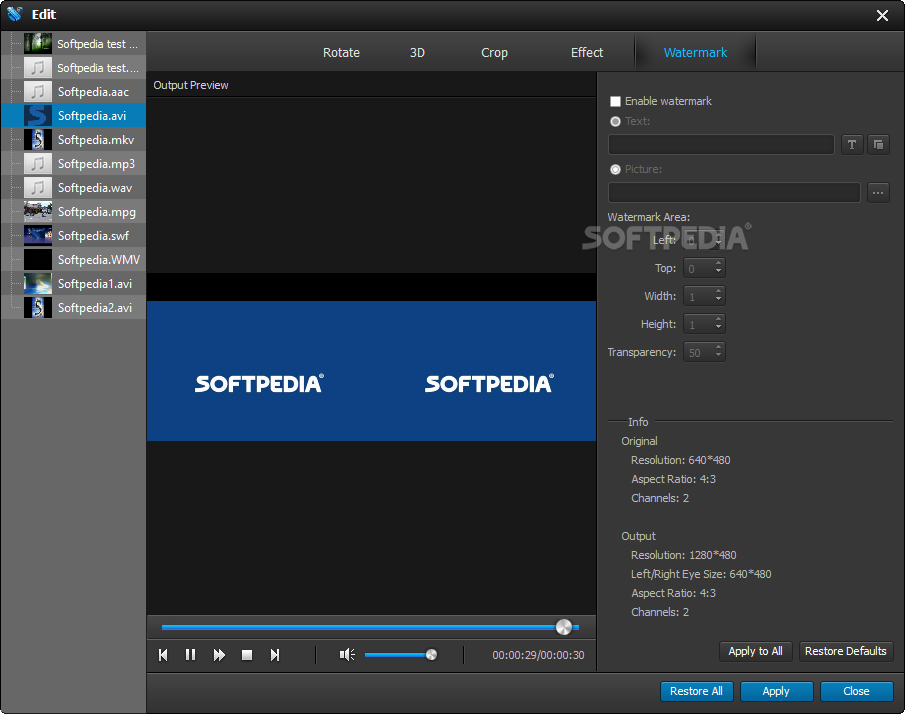Adjust the Transparency value stepper
The image size is (905, 714).
tap(718, 352)
